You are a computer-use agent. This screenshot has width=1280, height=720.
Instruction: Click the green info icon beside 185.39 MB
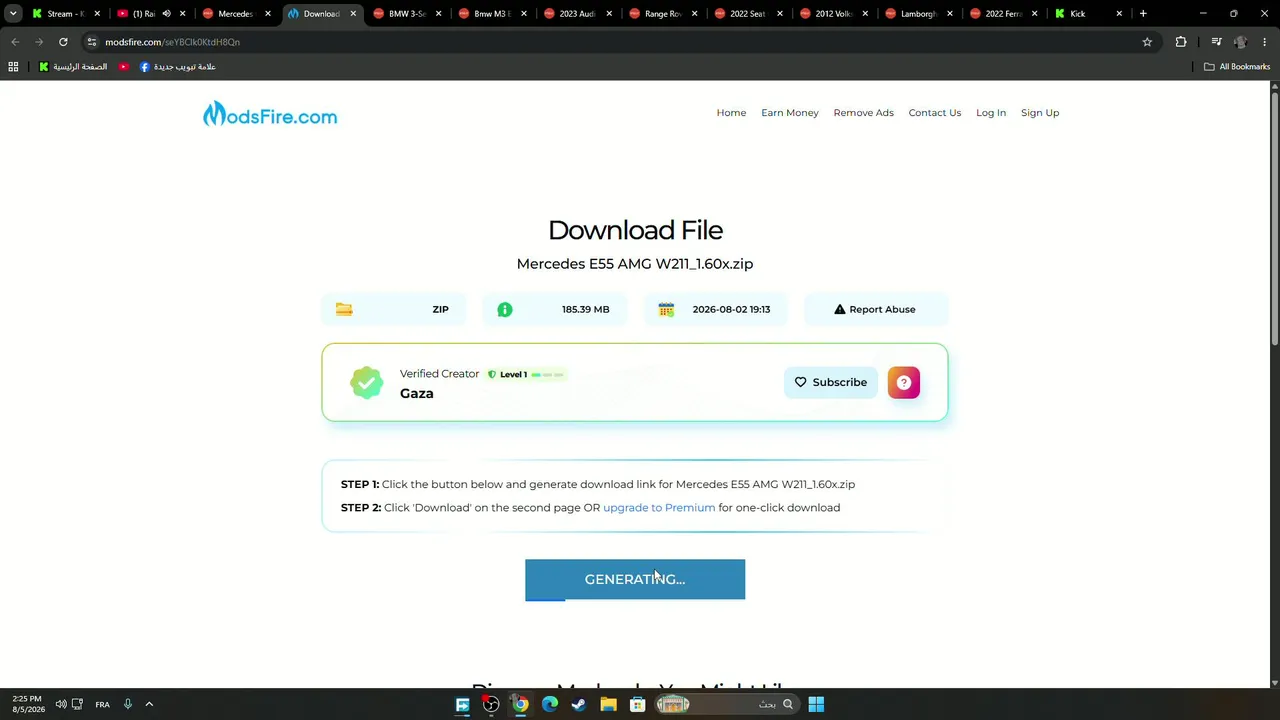point(505,309)
